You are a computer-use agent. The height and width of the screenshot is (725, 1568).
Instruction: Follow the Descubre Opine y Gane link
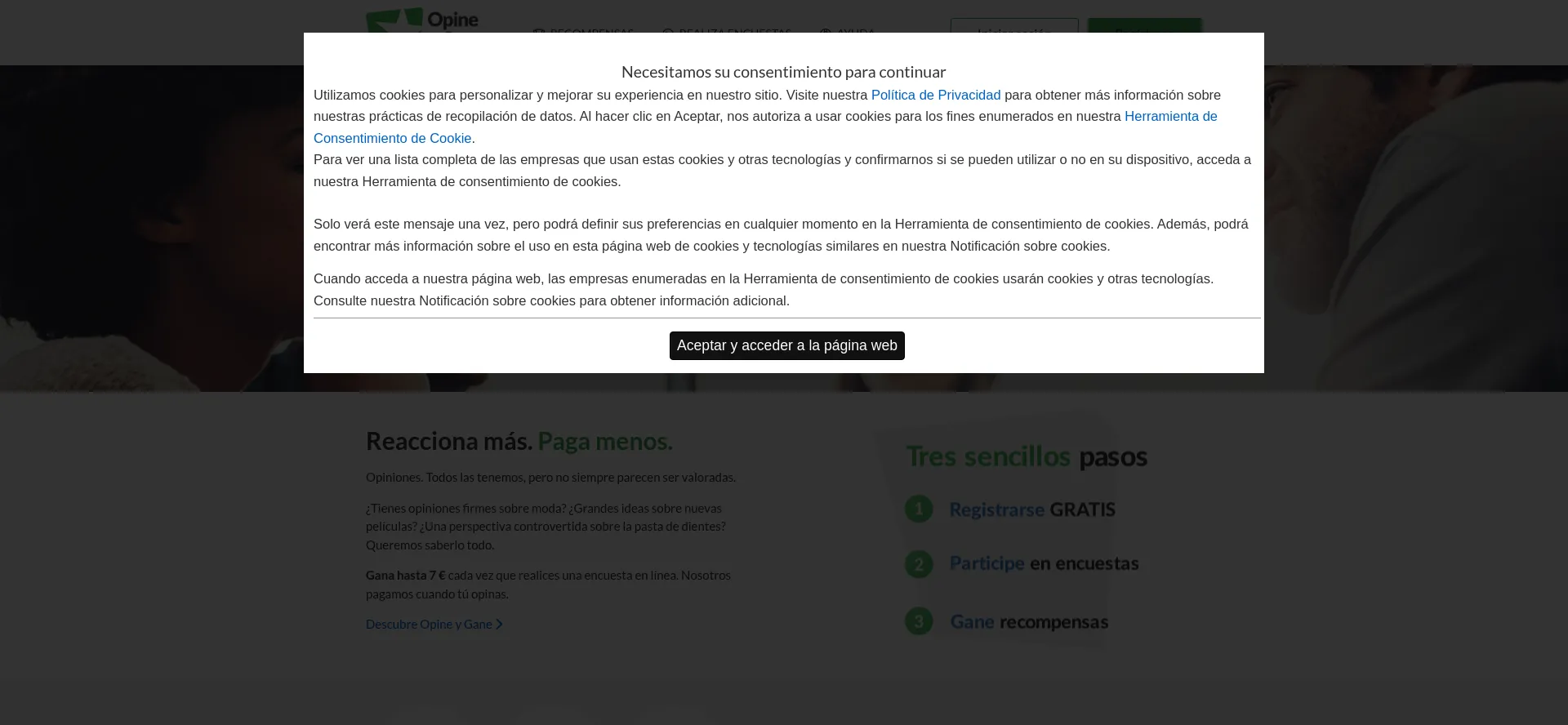(429, 625)
